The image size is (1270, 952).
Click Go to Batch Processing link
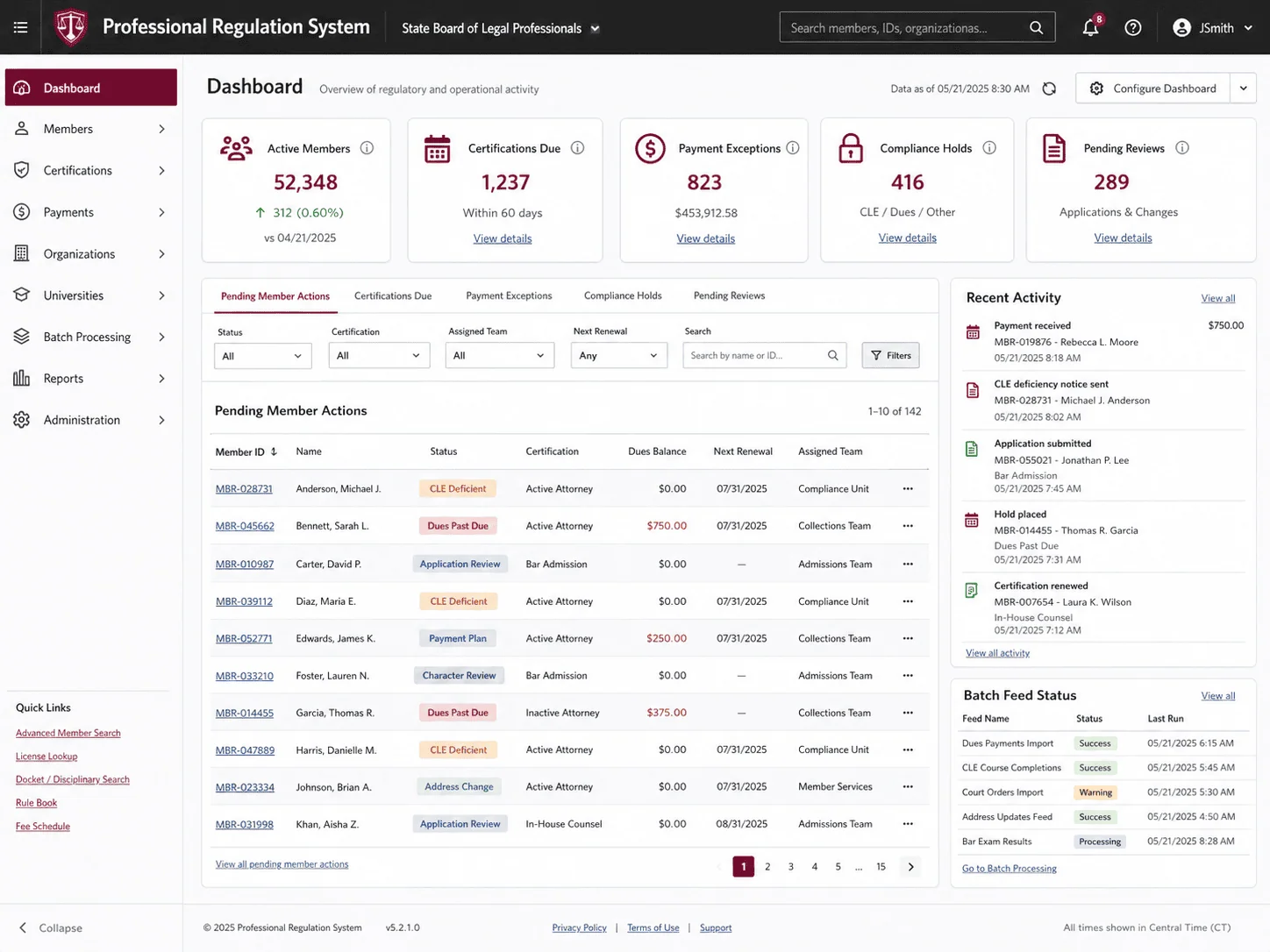[x=1010, y=869]
